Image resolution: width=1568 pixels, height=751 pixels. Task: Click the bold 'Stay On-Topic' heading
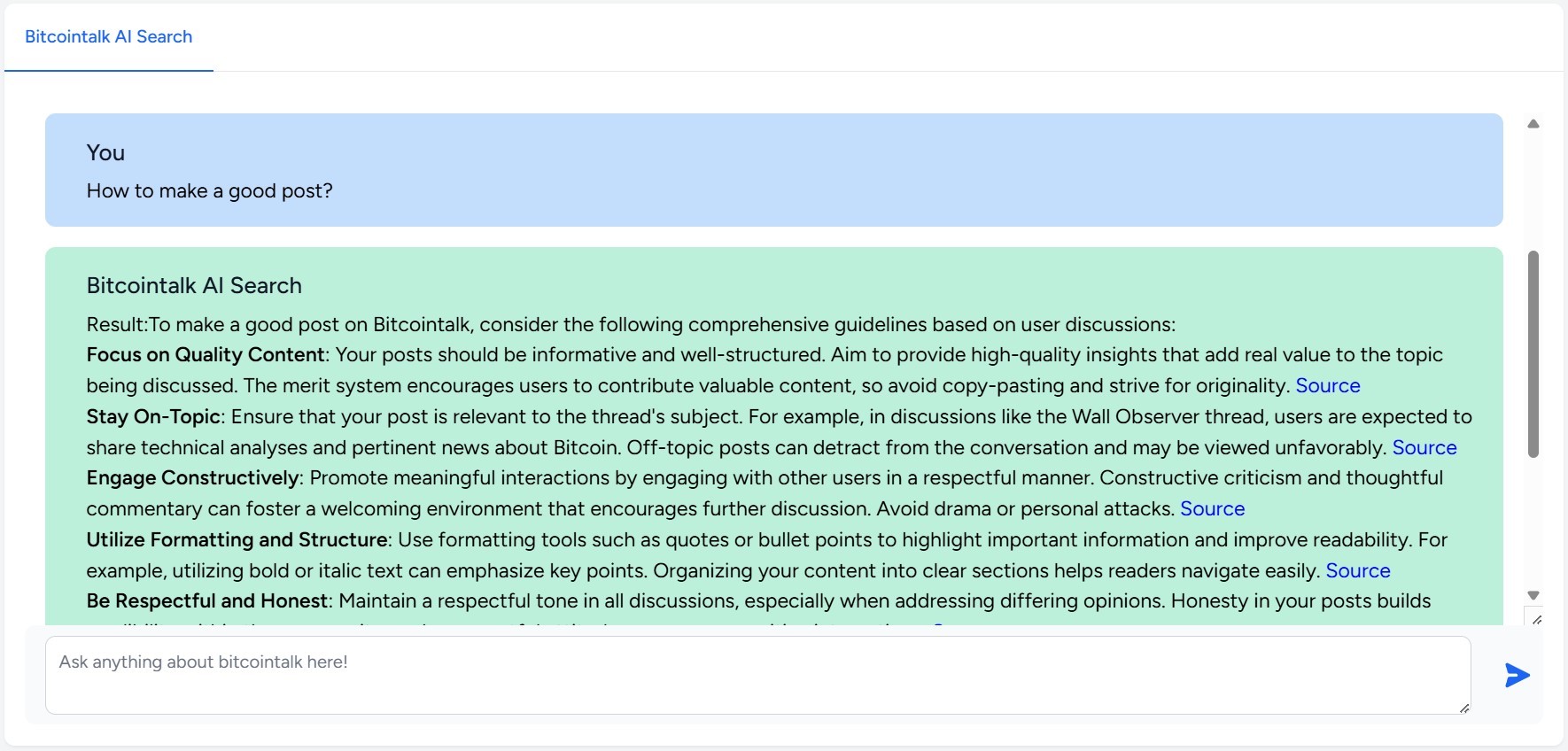(x=153, y=416)
